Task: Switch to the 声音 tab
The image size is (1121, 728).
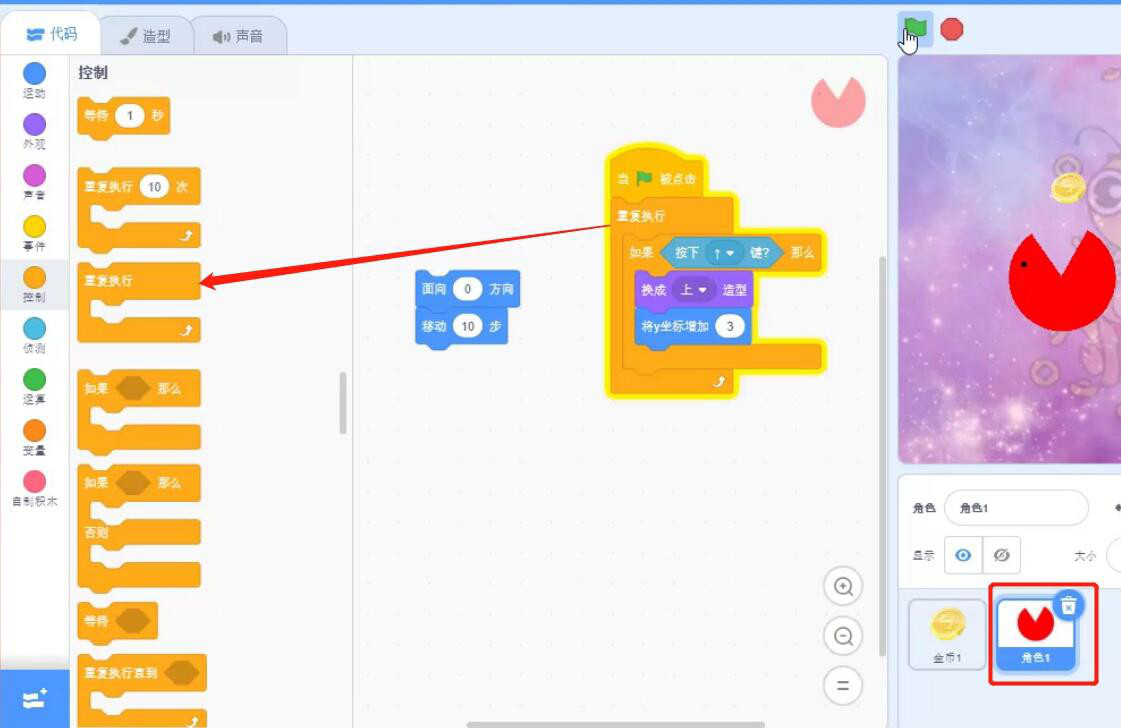Action: click(237, 36)
